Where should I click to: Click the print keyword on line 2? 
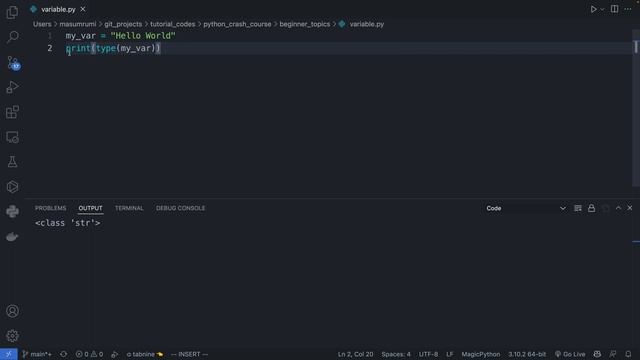coord(78,48)
